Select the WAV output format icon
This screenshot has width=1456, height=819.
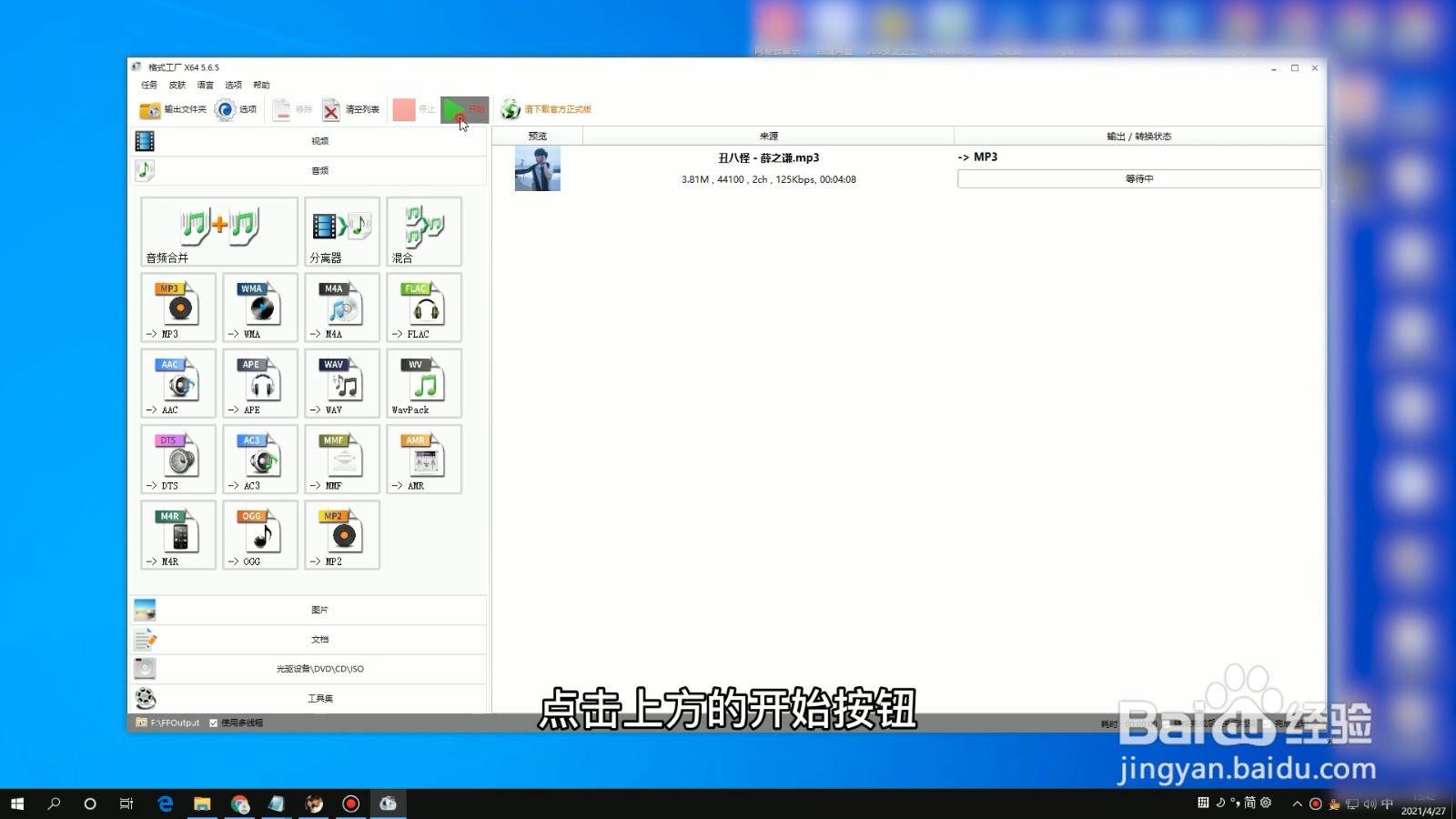pyautogui.click(x=341, y=383)
